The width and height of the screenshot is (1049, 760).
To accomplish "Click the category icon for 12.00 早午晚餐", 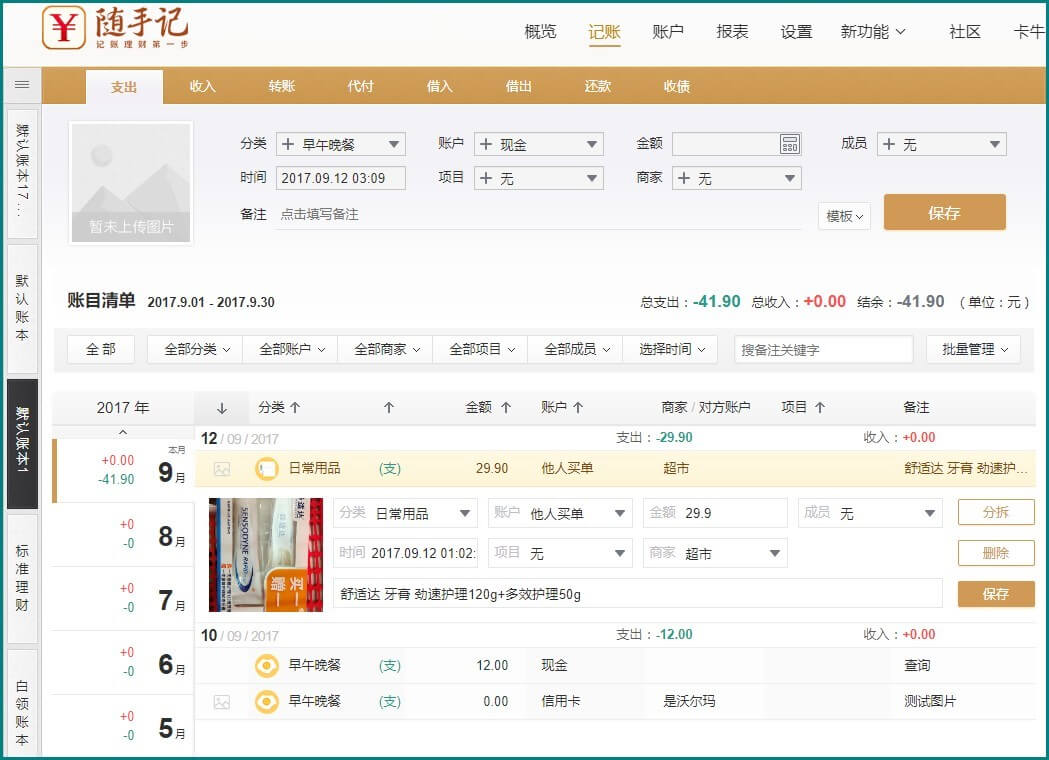I will 266,666.
